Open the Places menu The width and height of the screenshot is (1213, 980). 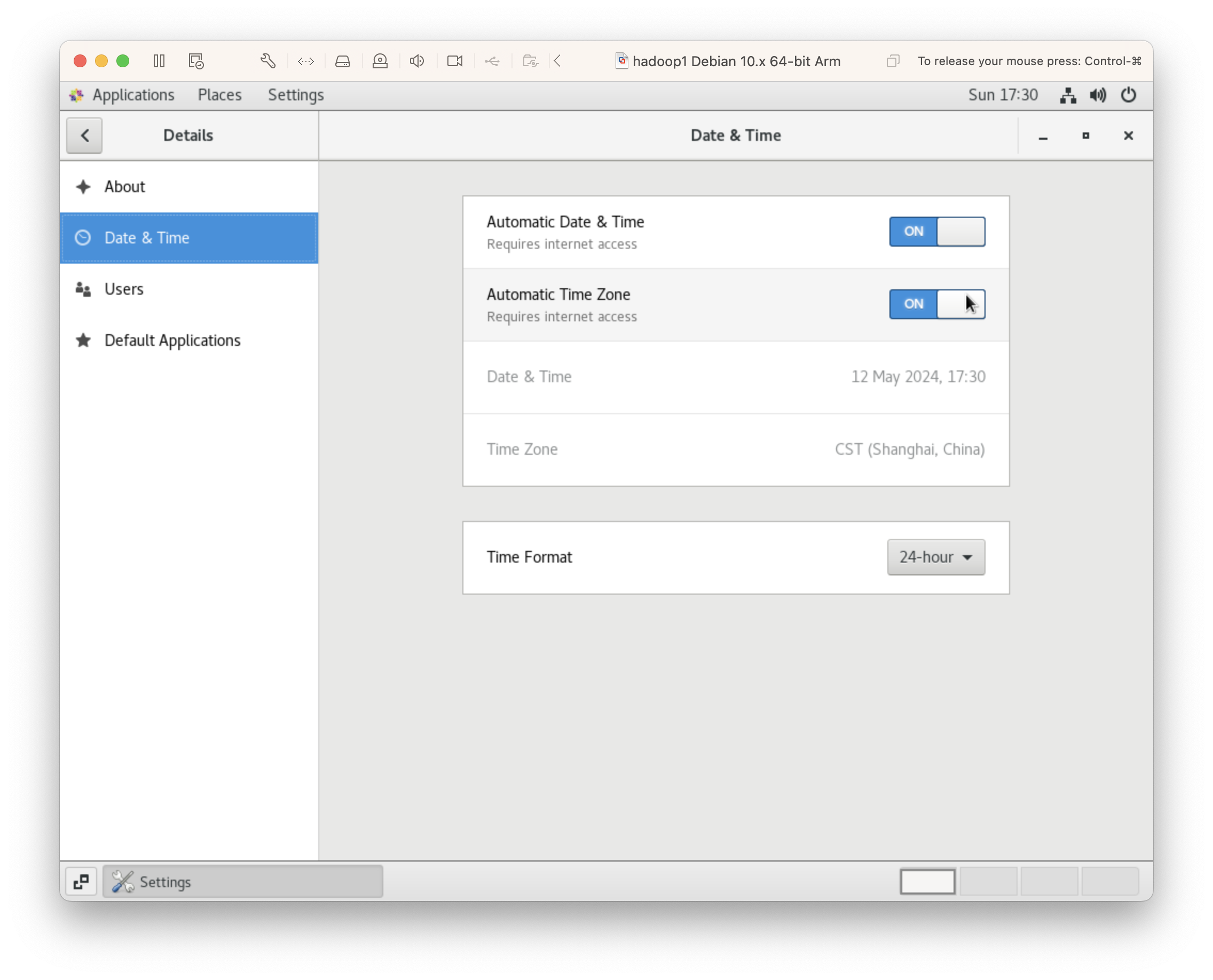tap(219, 95)
